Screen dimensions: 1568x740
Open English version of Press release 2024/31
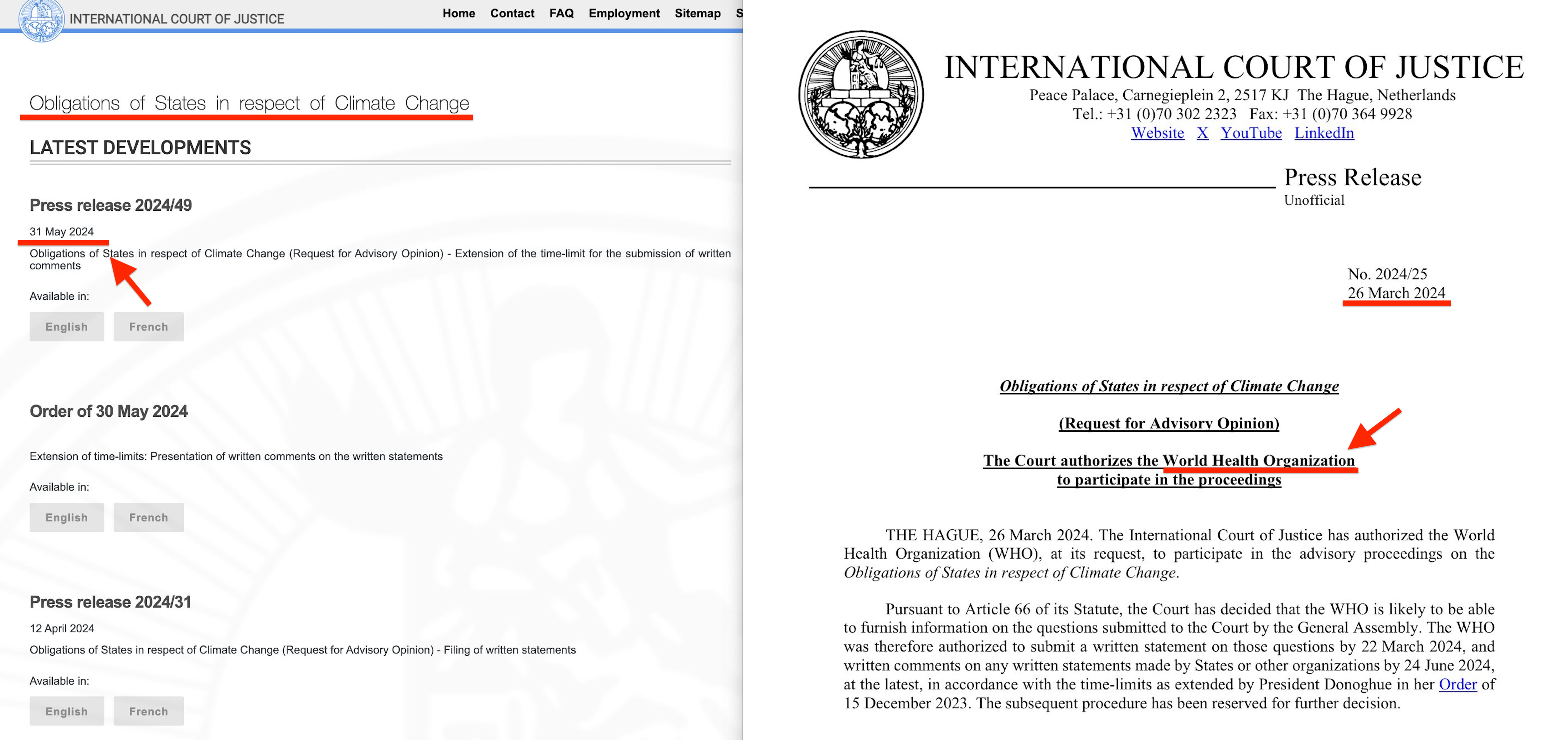point(66,711)
